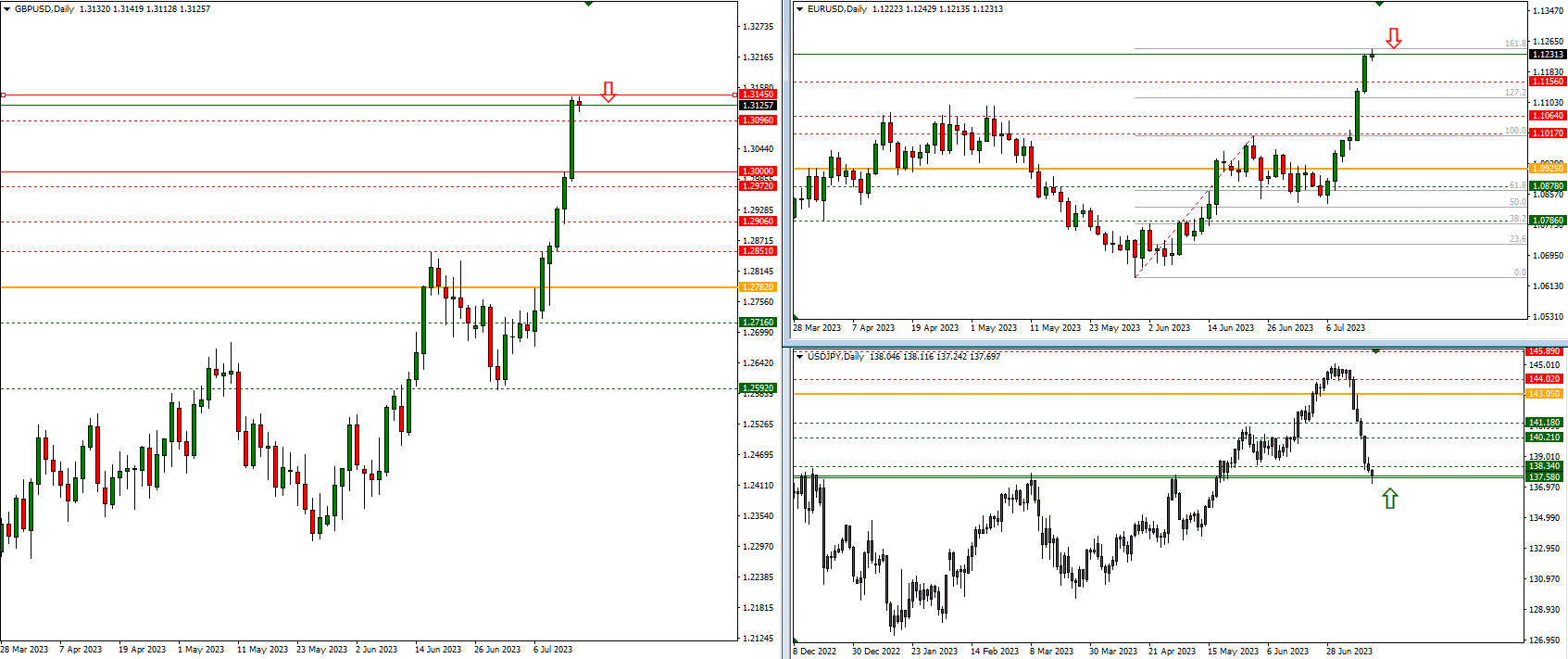Screen dimensions: 1568x659
Task: Select the green up arrow on USDJPY chart
Action: click(x=1389, y=499)
